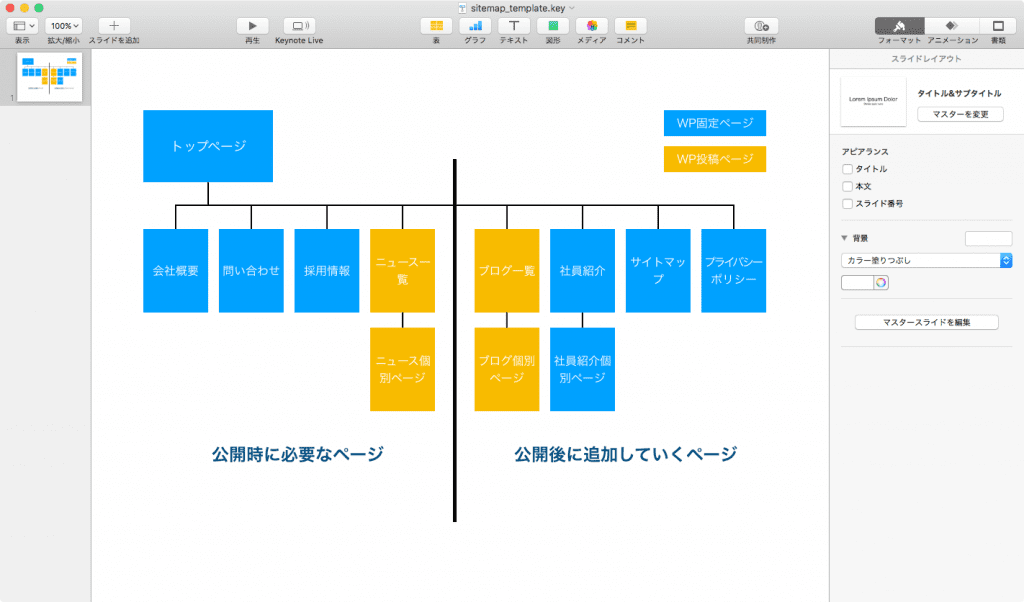Switch to the 書類 document tab
Screen dimensions: 1024x602
(x=997, y=25)
